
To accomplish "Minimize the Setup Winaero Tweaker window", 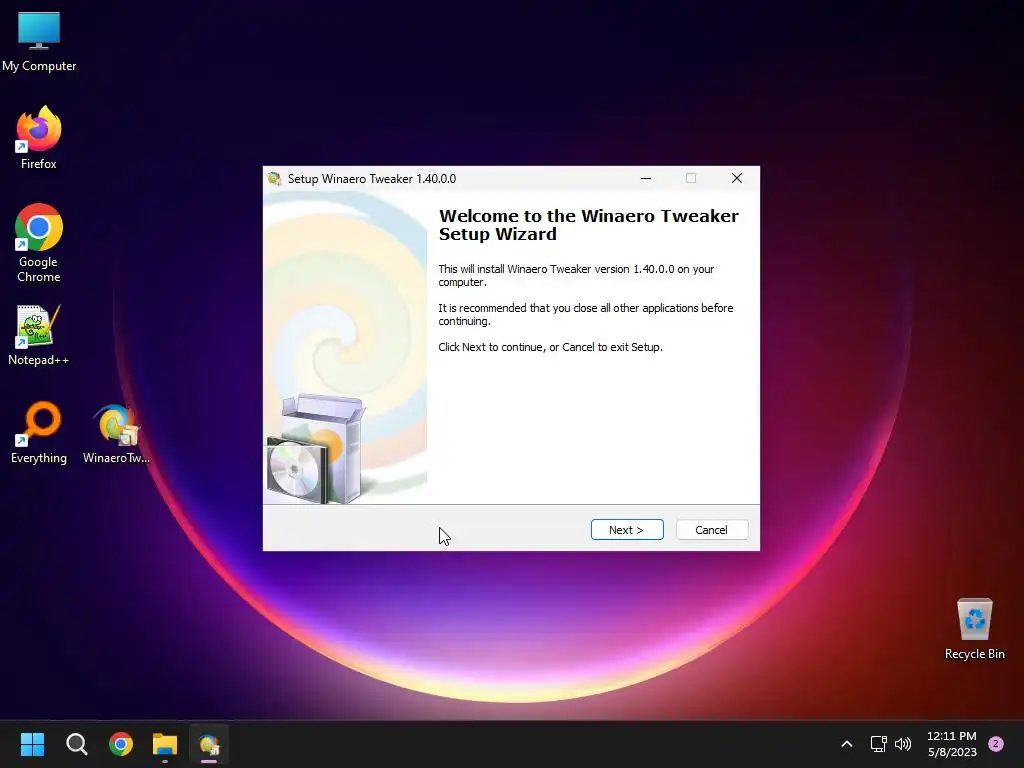I will click(x=646, y=178).
